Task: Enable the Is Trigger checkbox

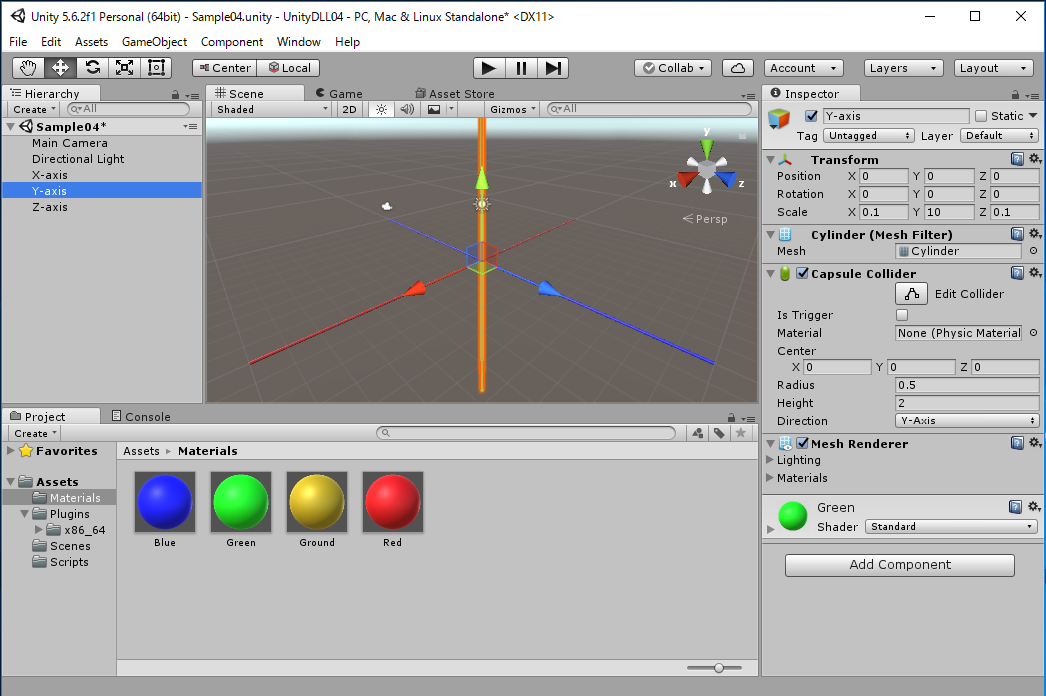Action: pos(902,315)
